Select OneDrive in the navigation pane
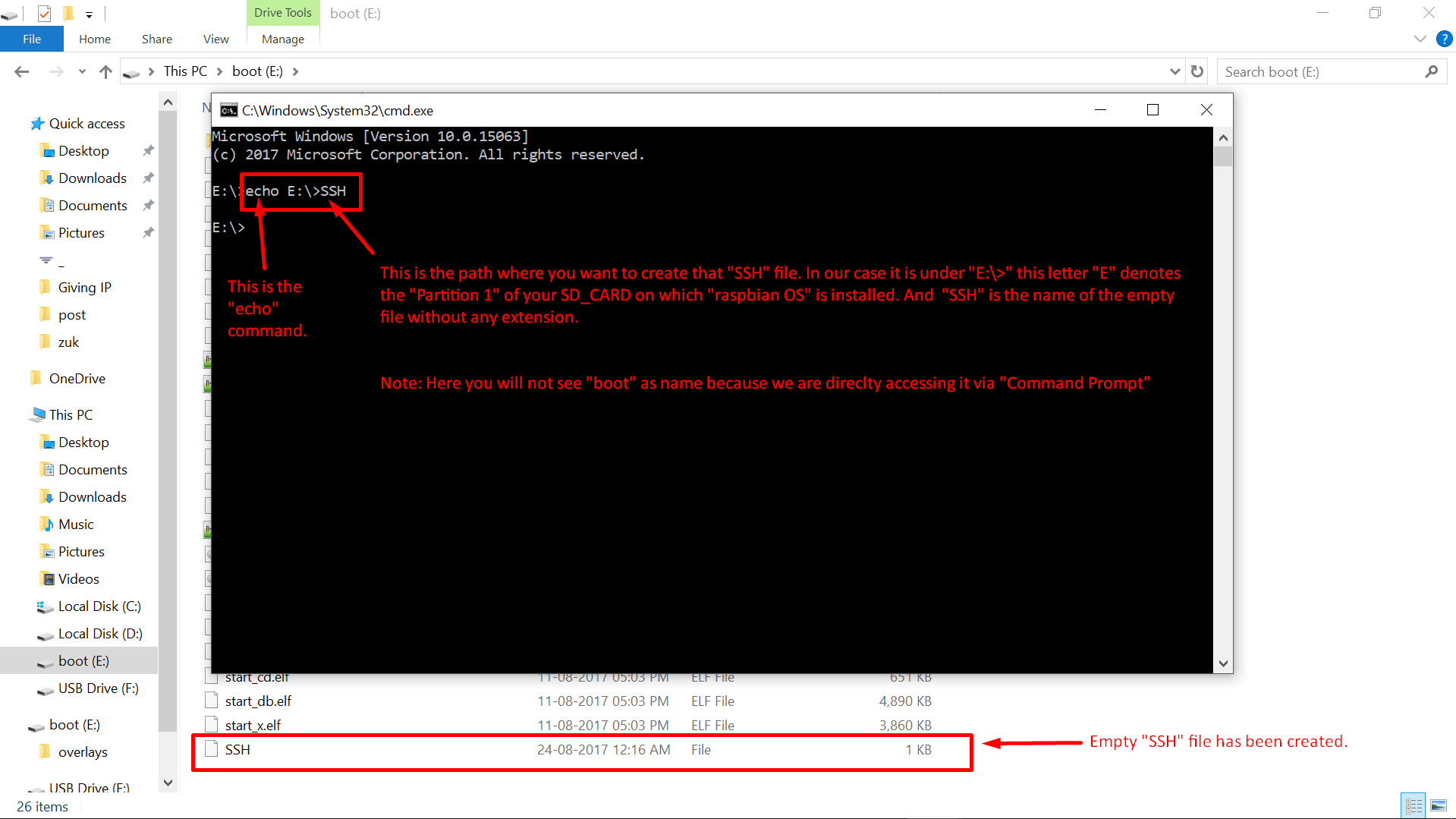 (x=77, y=379)
